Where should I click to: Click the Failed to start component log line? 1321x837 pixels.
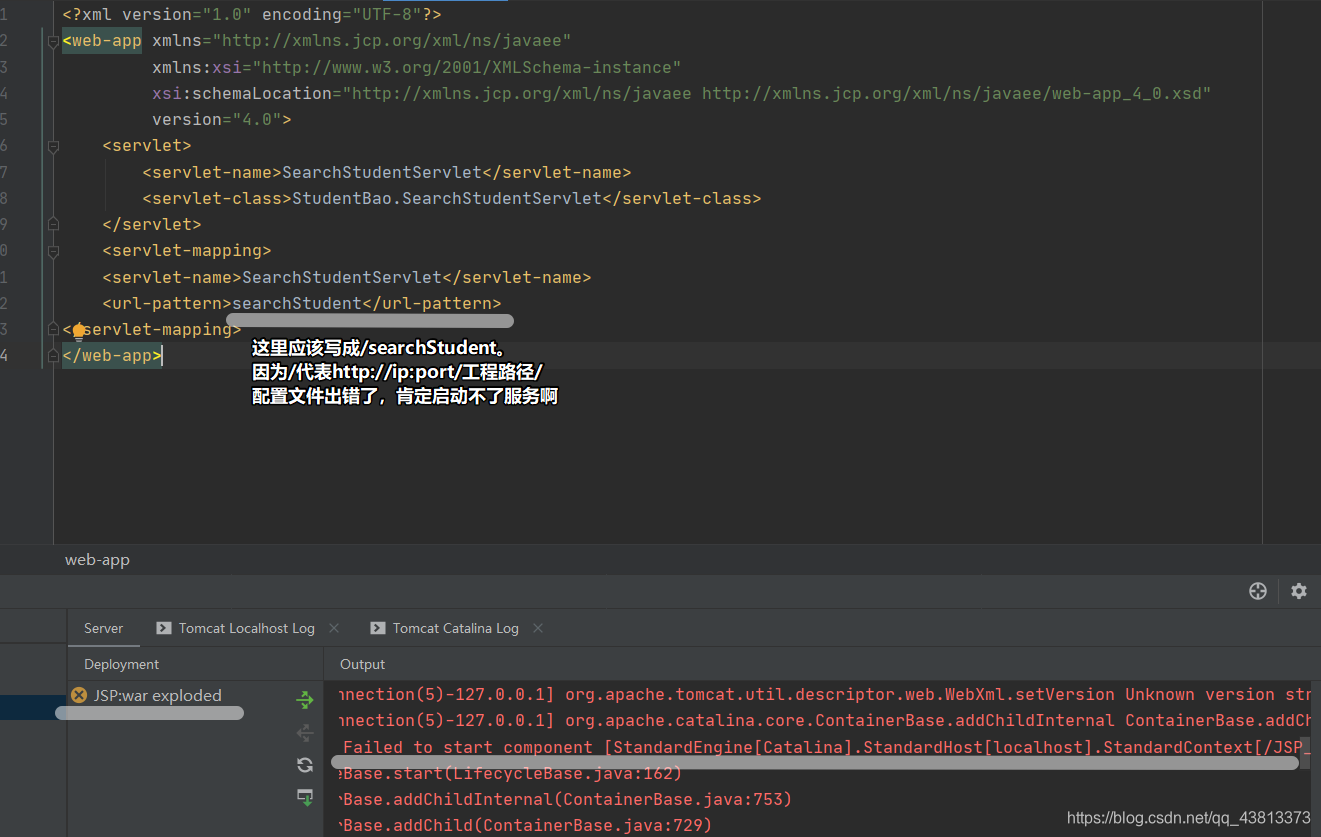tap(825, 747)
